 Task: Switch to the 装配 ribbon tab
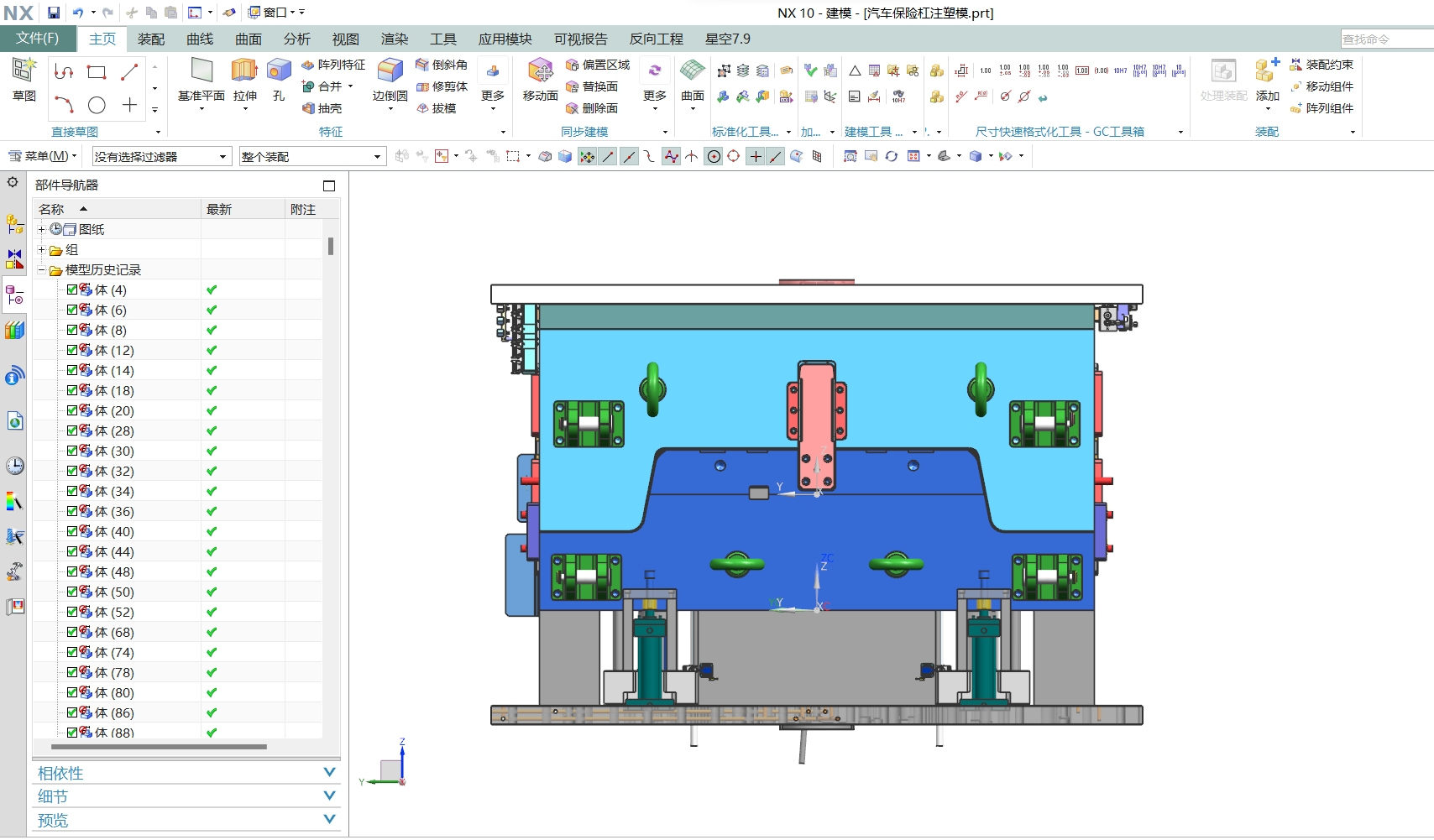pyautogui.click(x=150, y=39)
